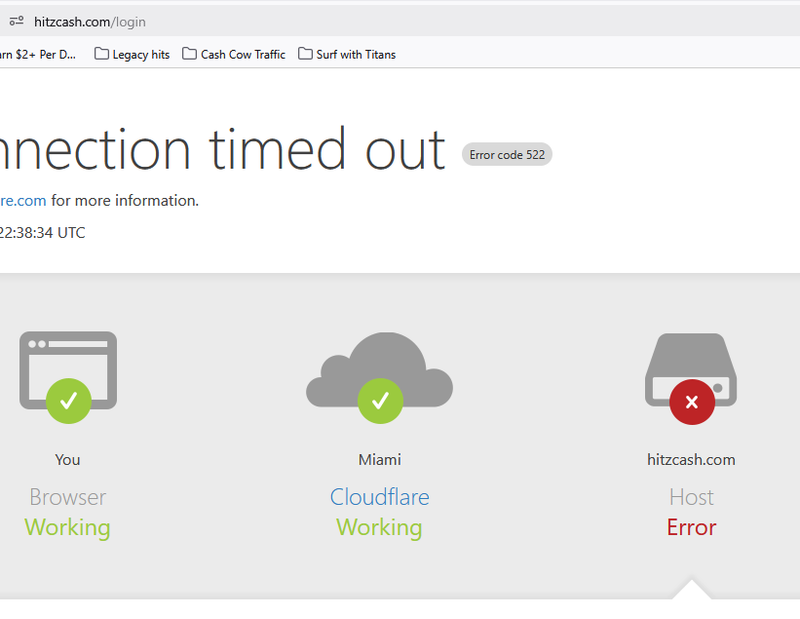Open the Surf with Titans bookmark folder

coord(347,54)
